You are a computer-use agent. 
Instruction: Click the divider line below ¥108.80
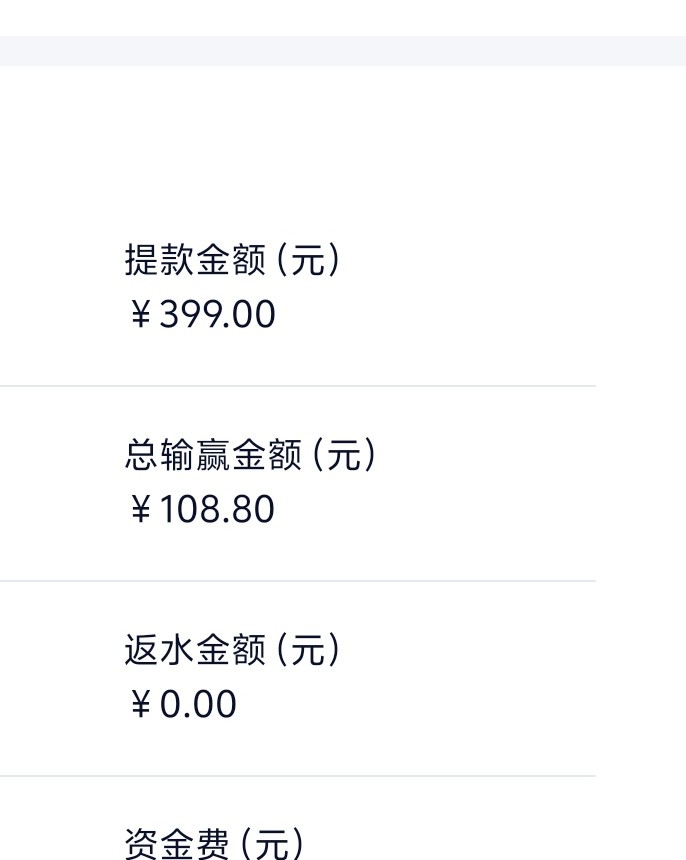pyautogui.click(x=298, y=581)
